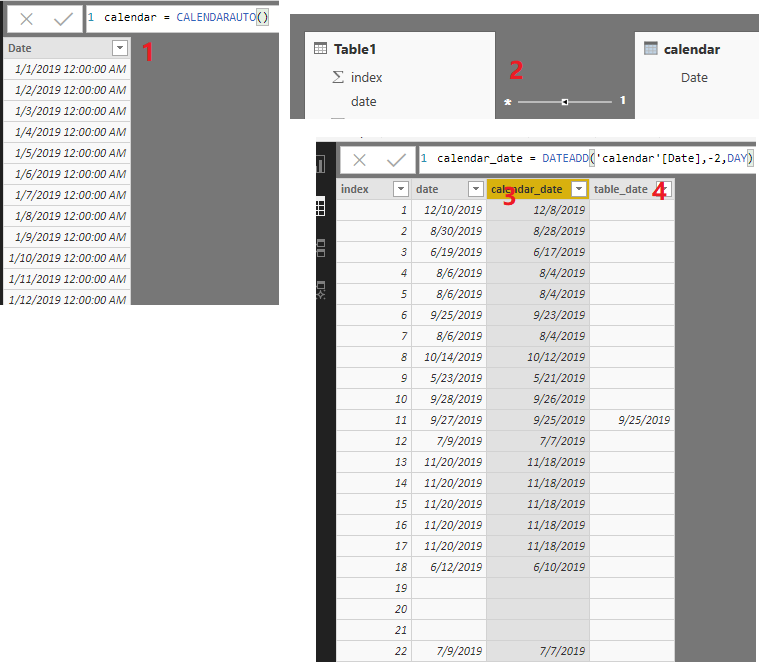Screen dimensions: 759x664
Task: Select the Table1 title in model view
Action: 355,49
